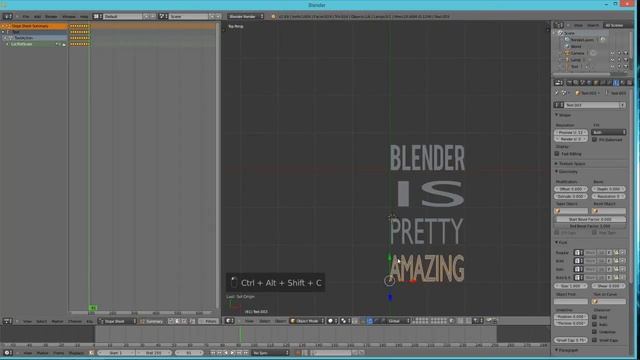
Task: Collapse the Shape panel
Action: [x=564, y=115]
